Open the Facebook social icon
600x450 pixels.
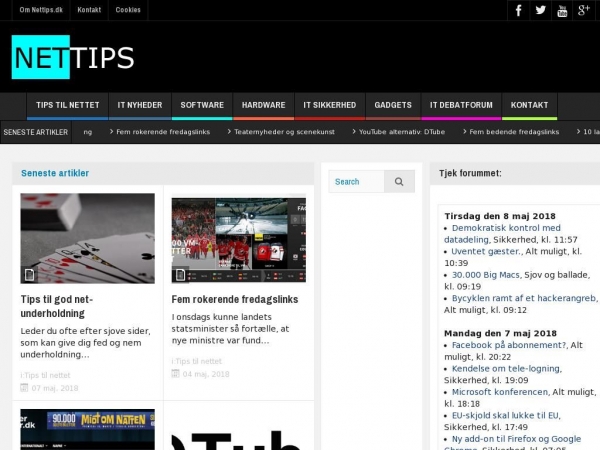[518, 10]
